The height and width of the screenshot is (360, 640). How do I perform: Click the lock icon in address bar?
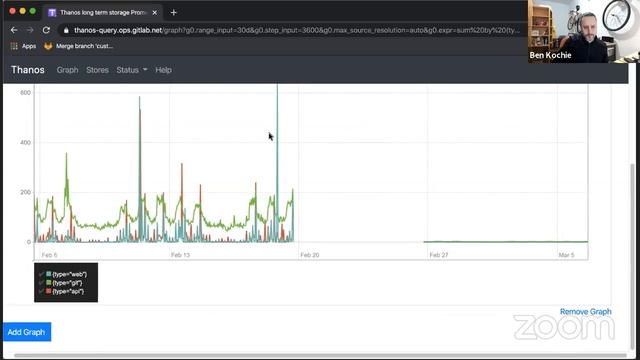pos(66,30)
